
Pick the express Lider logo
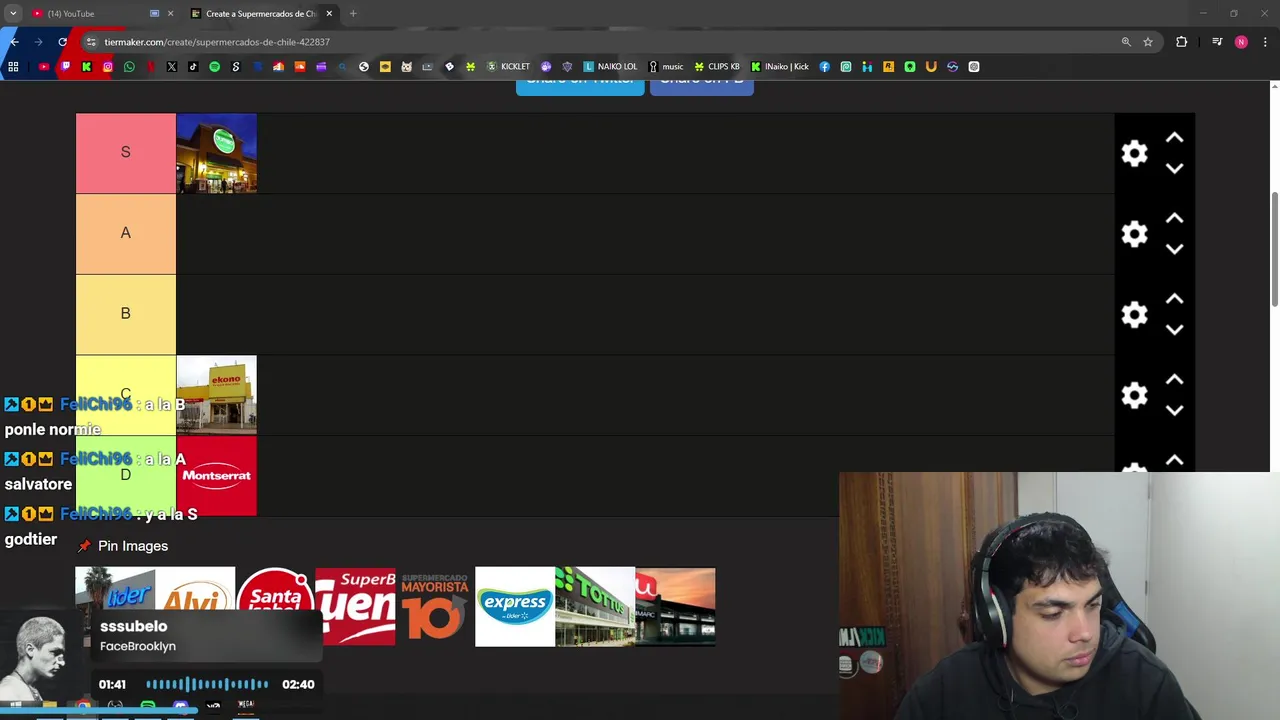coord(515,607)
